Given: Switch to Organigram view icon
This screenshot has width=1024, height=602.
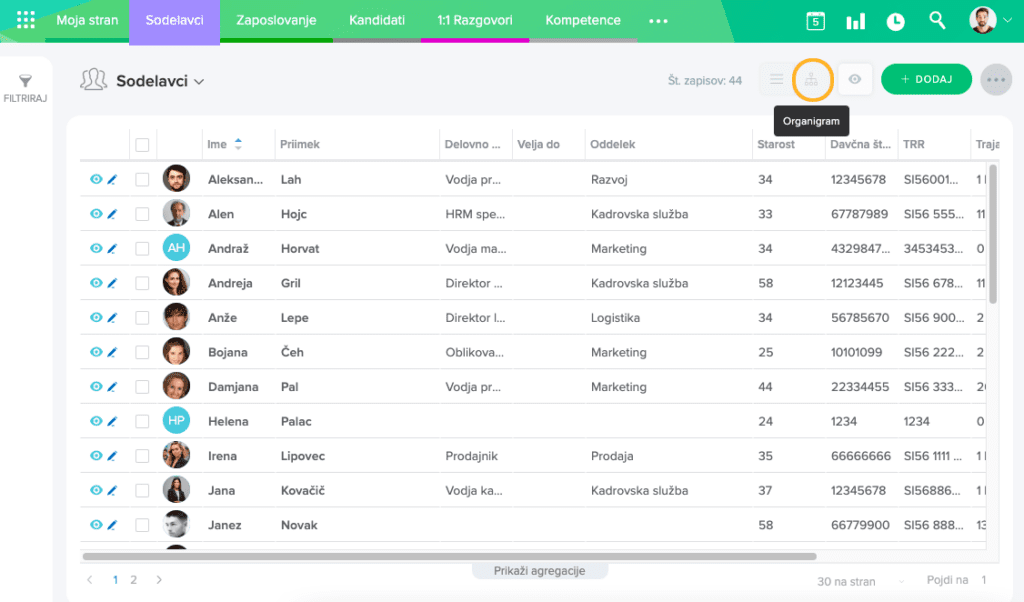Looking at the screenshot, I should tap(812, 80).
